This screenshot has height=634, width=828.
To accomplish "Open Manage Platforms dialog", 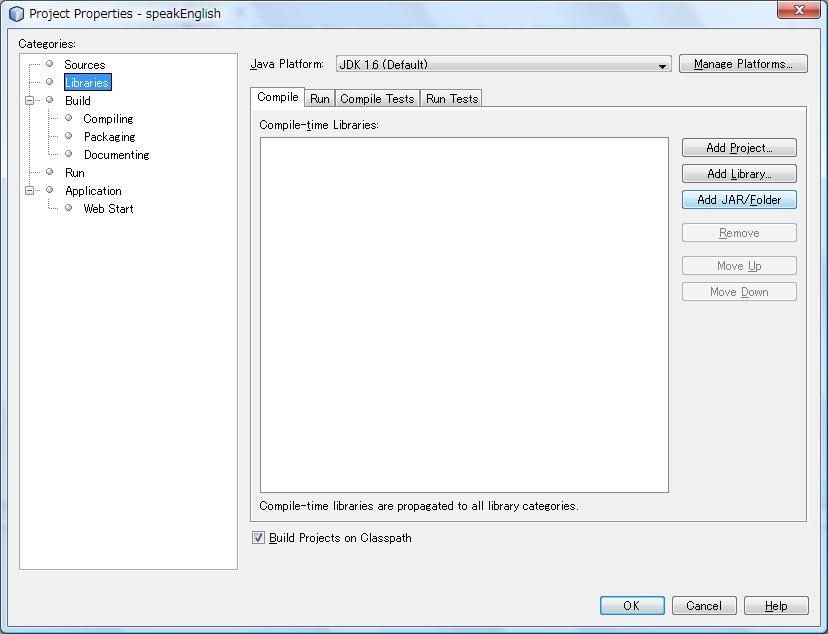I will 742,64.
